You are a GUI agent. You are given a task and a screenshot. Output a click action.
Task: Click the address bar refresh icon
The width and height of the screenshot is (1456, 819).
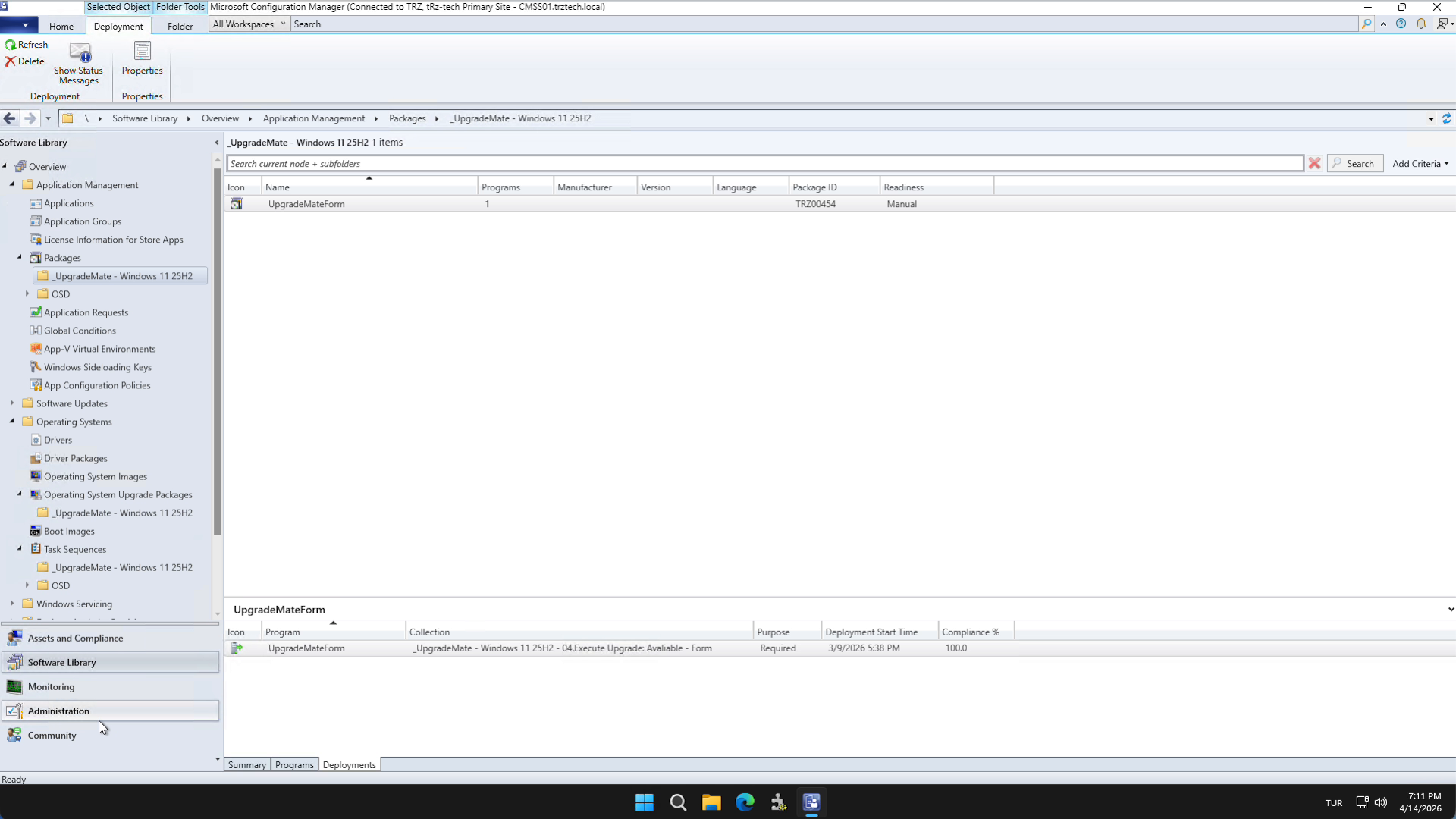coord(1447,118)
